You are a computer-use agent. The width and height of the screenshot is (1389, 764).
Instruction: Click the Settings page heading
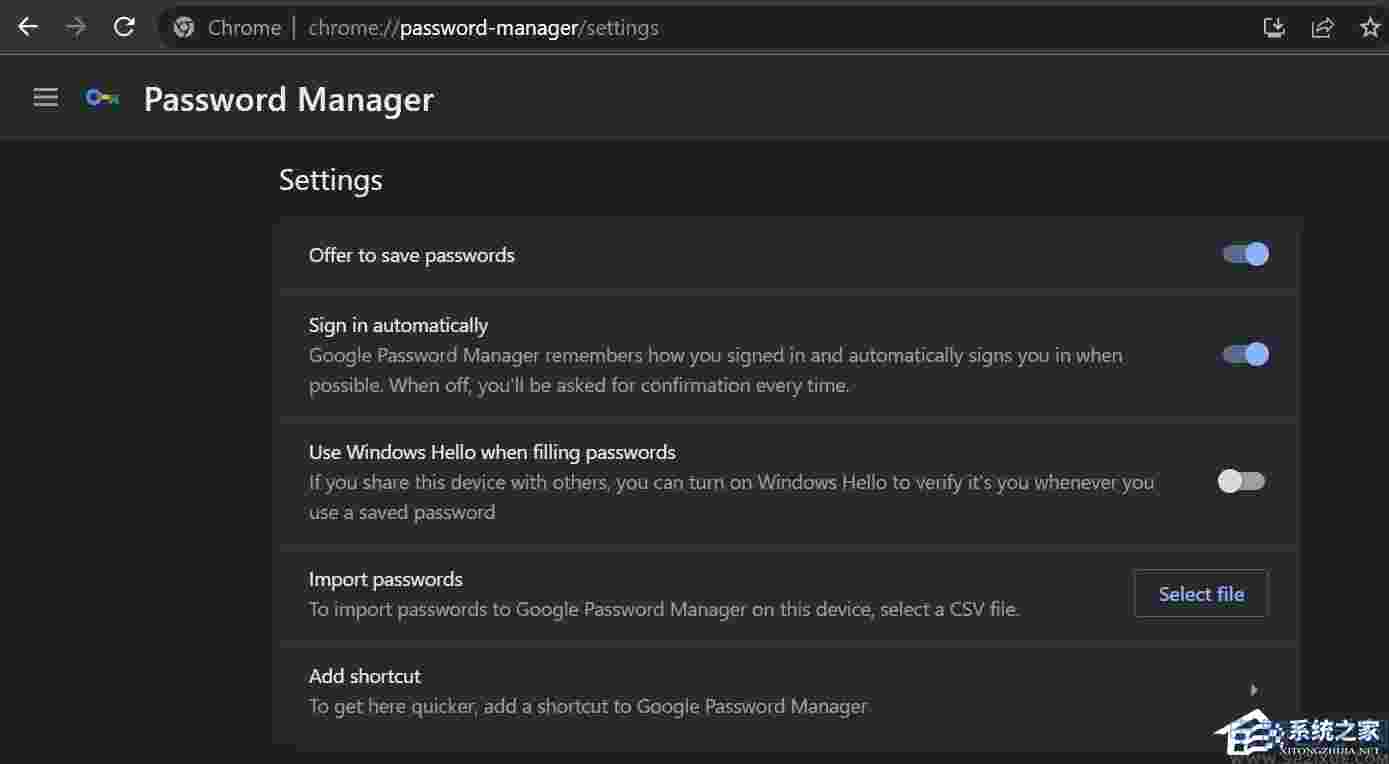(331, 180)
